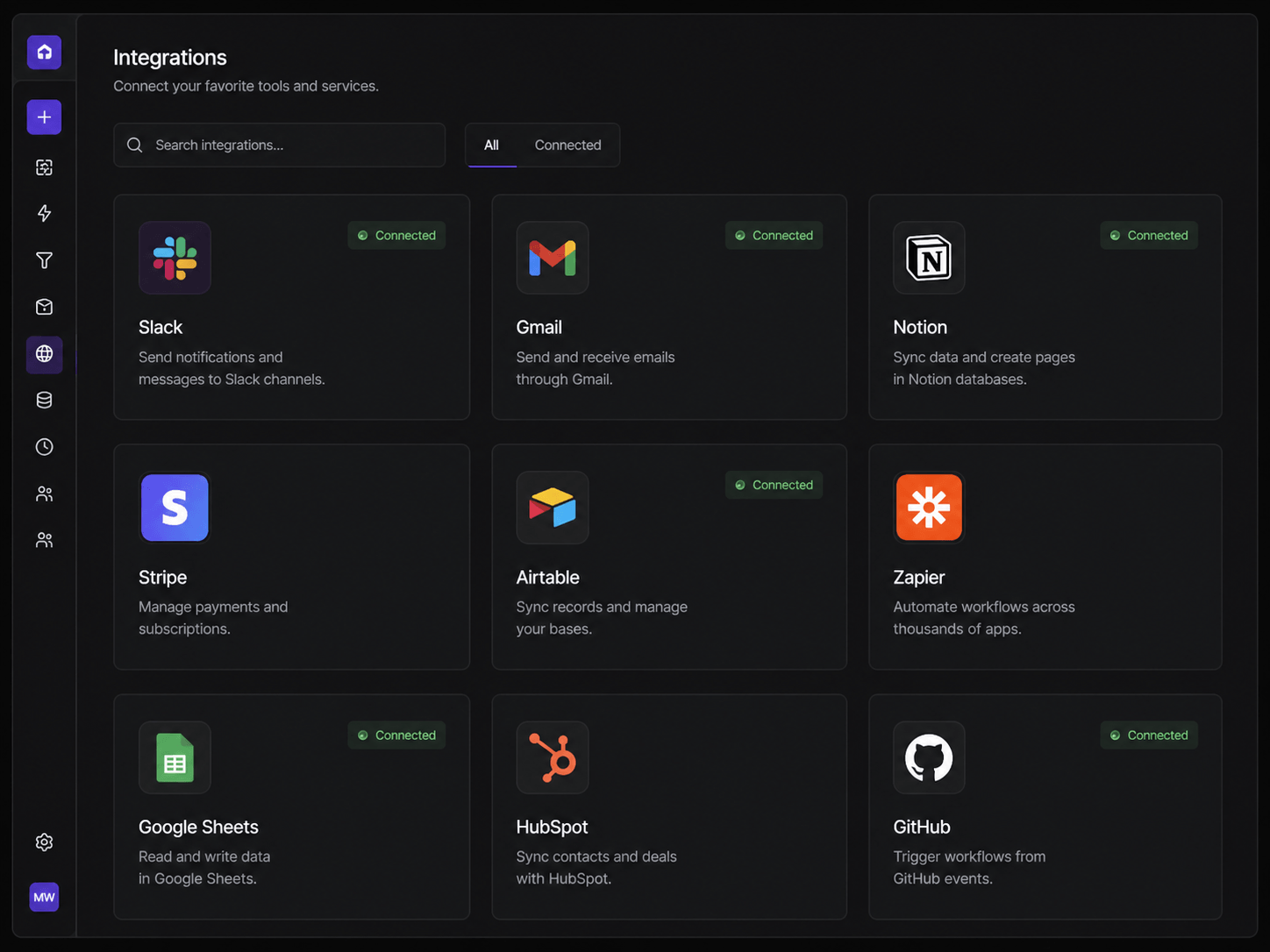Click "Sync records and manage your bases."
Image resolution: width=1270 pixels, height=952 pixels.
[x=602, y=618]
